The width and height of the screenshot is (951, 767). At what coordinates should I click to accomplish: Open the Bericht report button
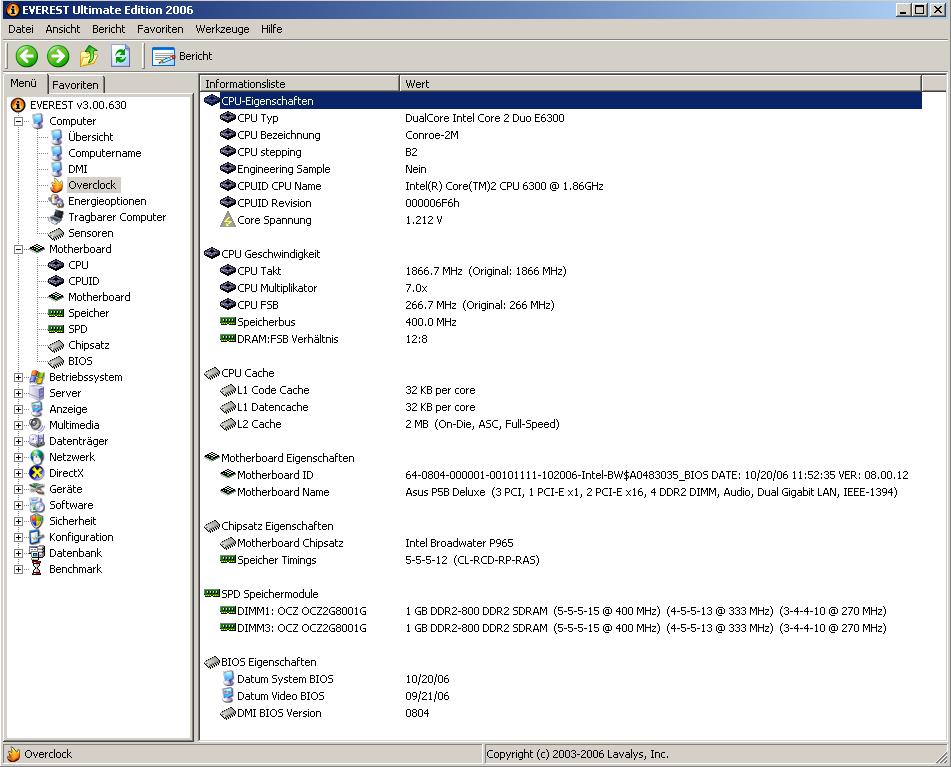click(182, 56)
